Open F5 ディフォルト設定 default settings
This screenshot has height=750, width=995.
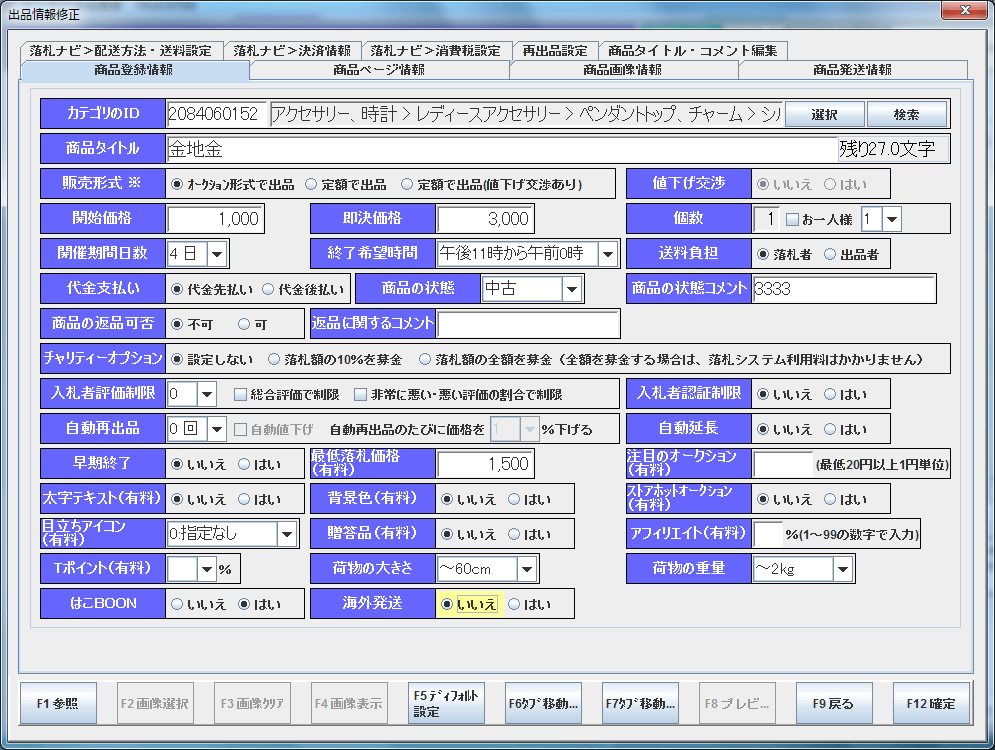pyautogui.click(x=446, y=703)
